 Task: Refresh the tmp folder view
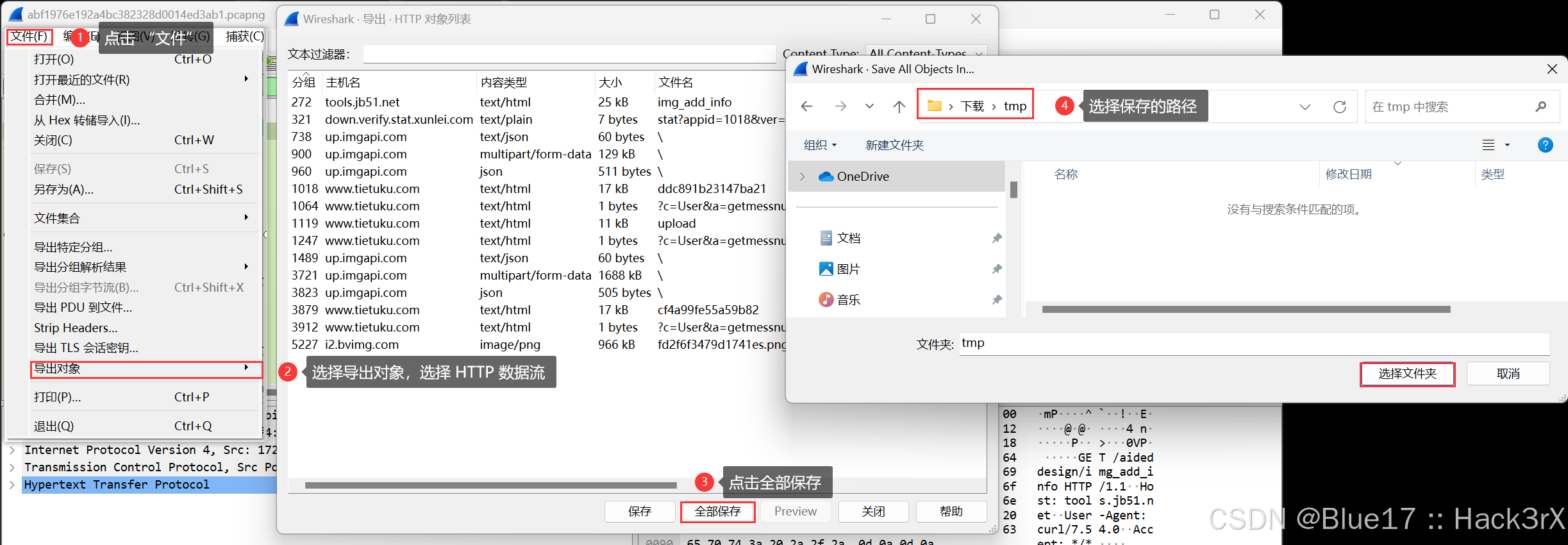[1340, 107]
